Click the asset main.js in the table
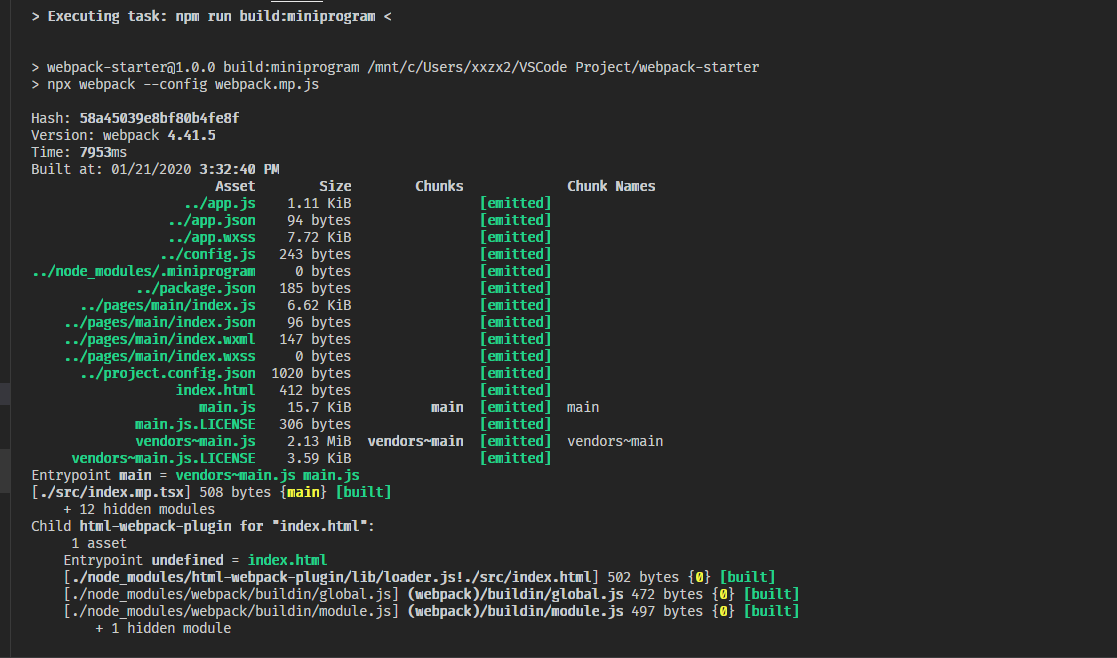The image size is (1117, 658). (x=227, y=408)
